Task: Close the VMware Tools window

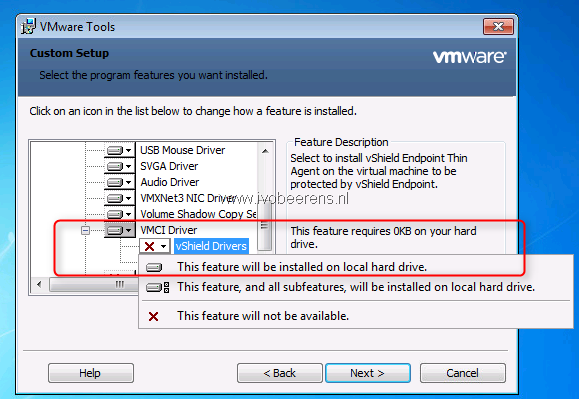Action: [x=499, y=27]
